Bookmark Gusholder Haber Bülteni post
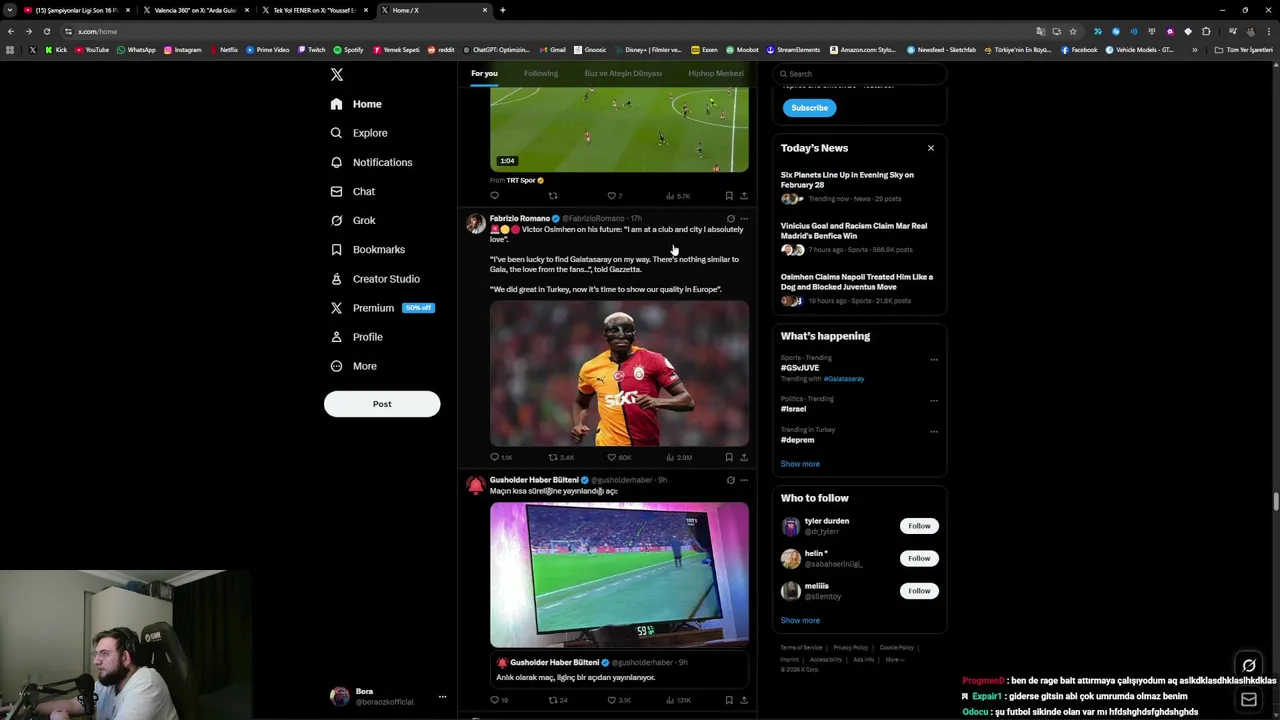Screen dimensions: 1280x720 729,700
